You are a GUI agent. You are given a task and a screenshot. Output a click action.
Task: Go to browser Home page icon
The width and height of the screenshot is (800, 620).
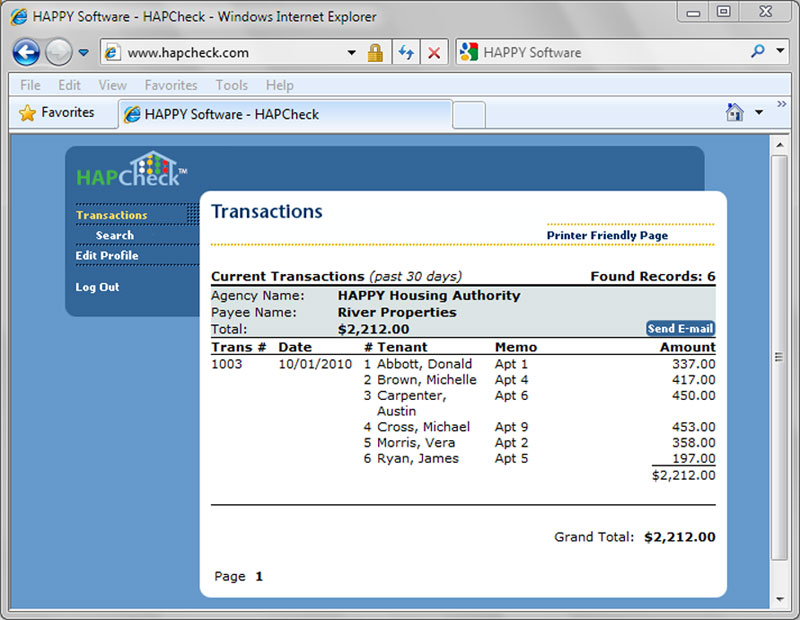[734, 112]
